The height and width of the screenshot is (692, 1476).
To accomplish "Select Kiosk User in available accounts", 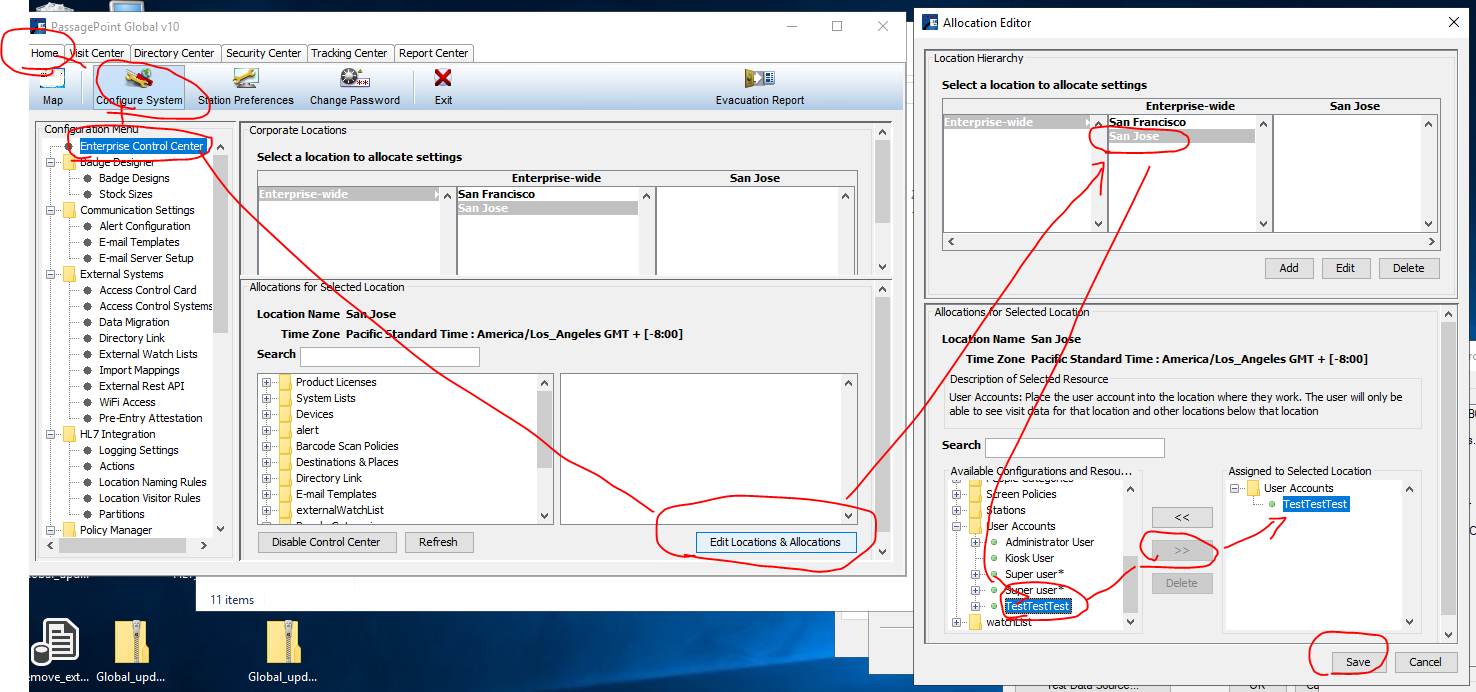I will pos(1029,558).
